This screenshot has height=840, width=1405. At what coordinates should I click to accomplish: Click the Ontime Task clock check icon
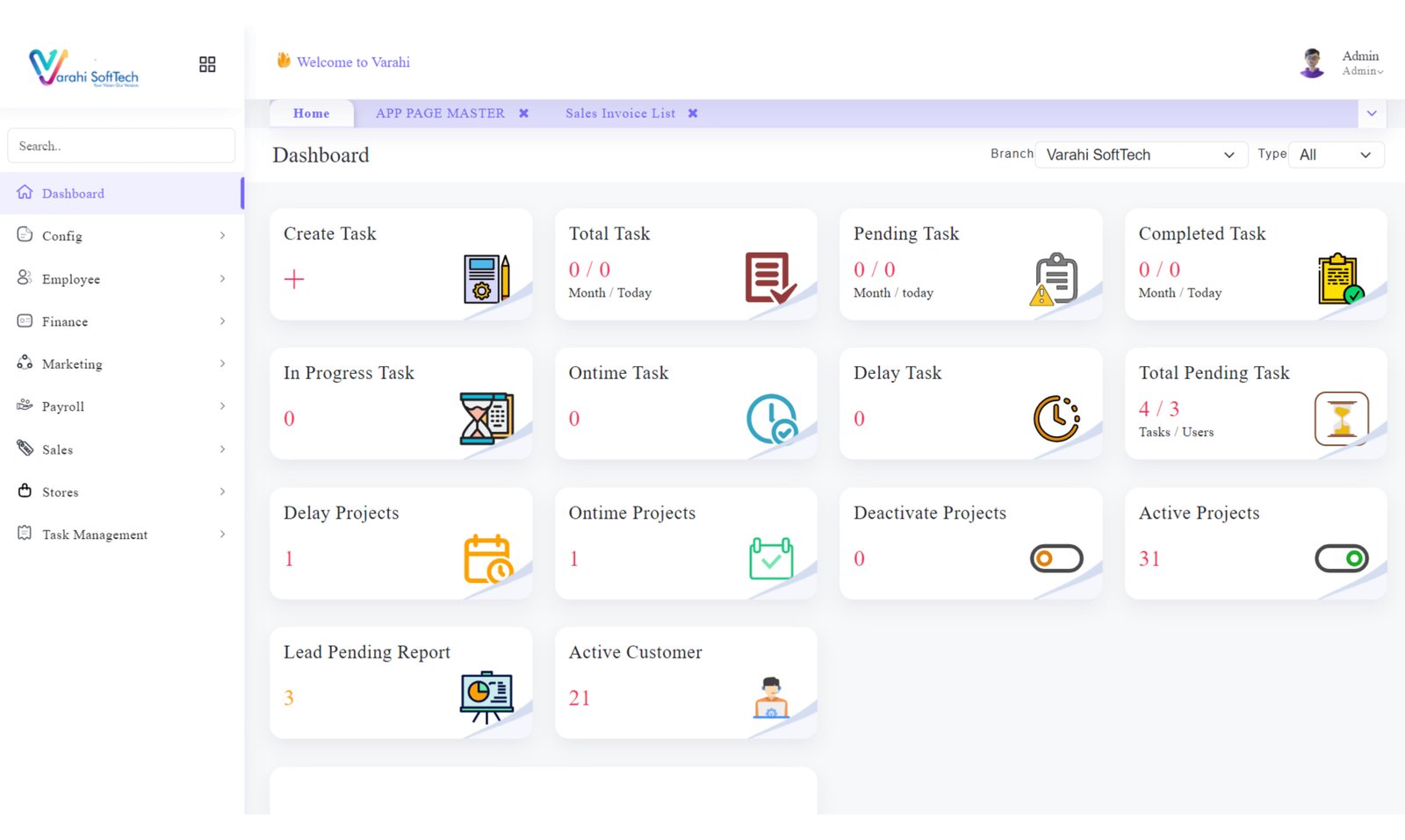pyautogui.click(x=772, y=419)
